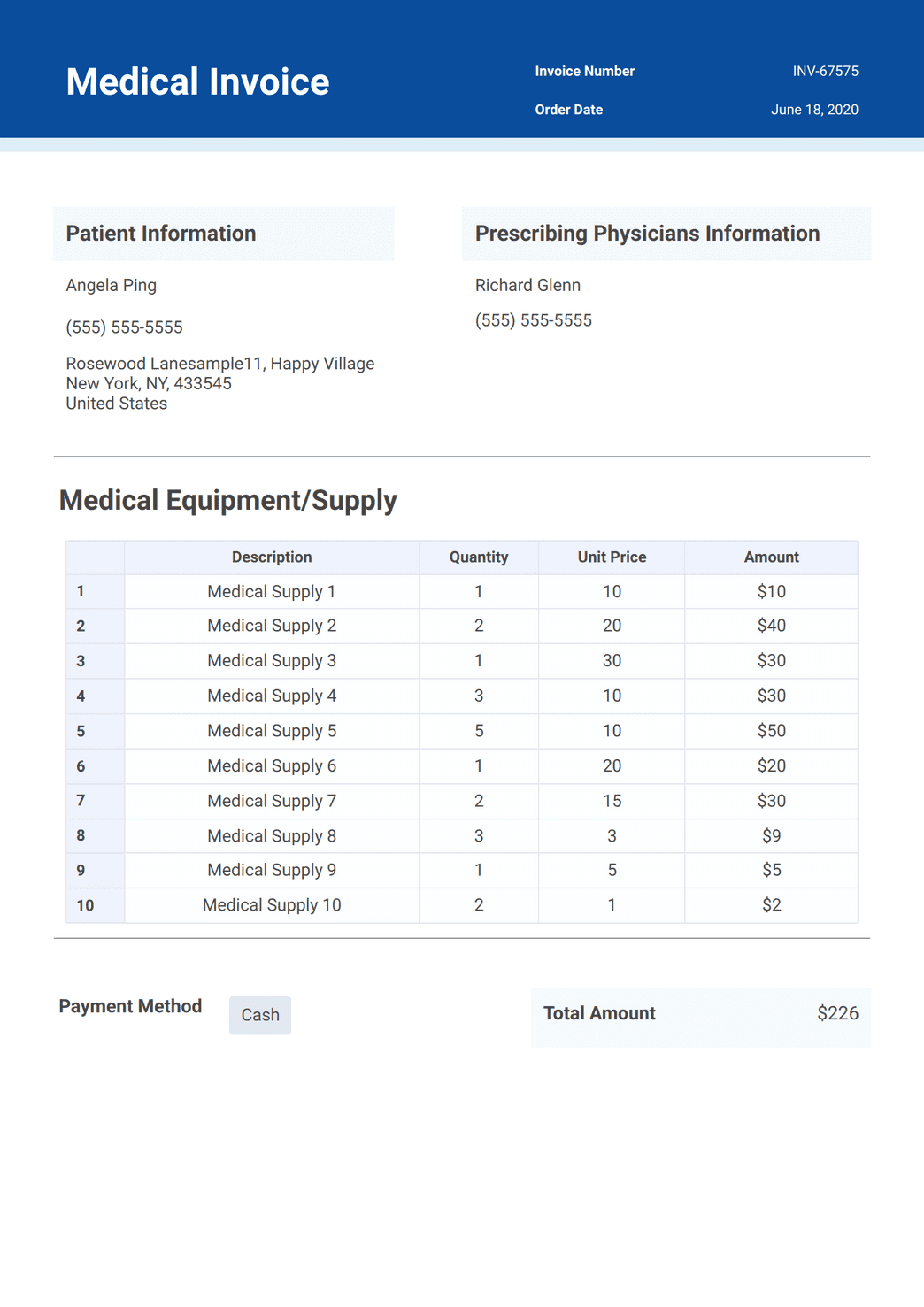Viewport: 924px width, 1307px height.
Task: Click physician name Richard Glenn
Action: tap(527, 285)
